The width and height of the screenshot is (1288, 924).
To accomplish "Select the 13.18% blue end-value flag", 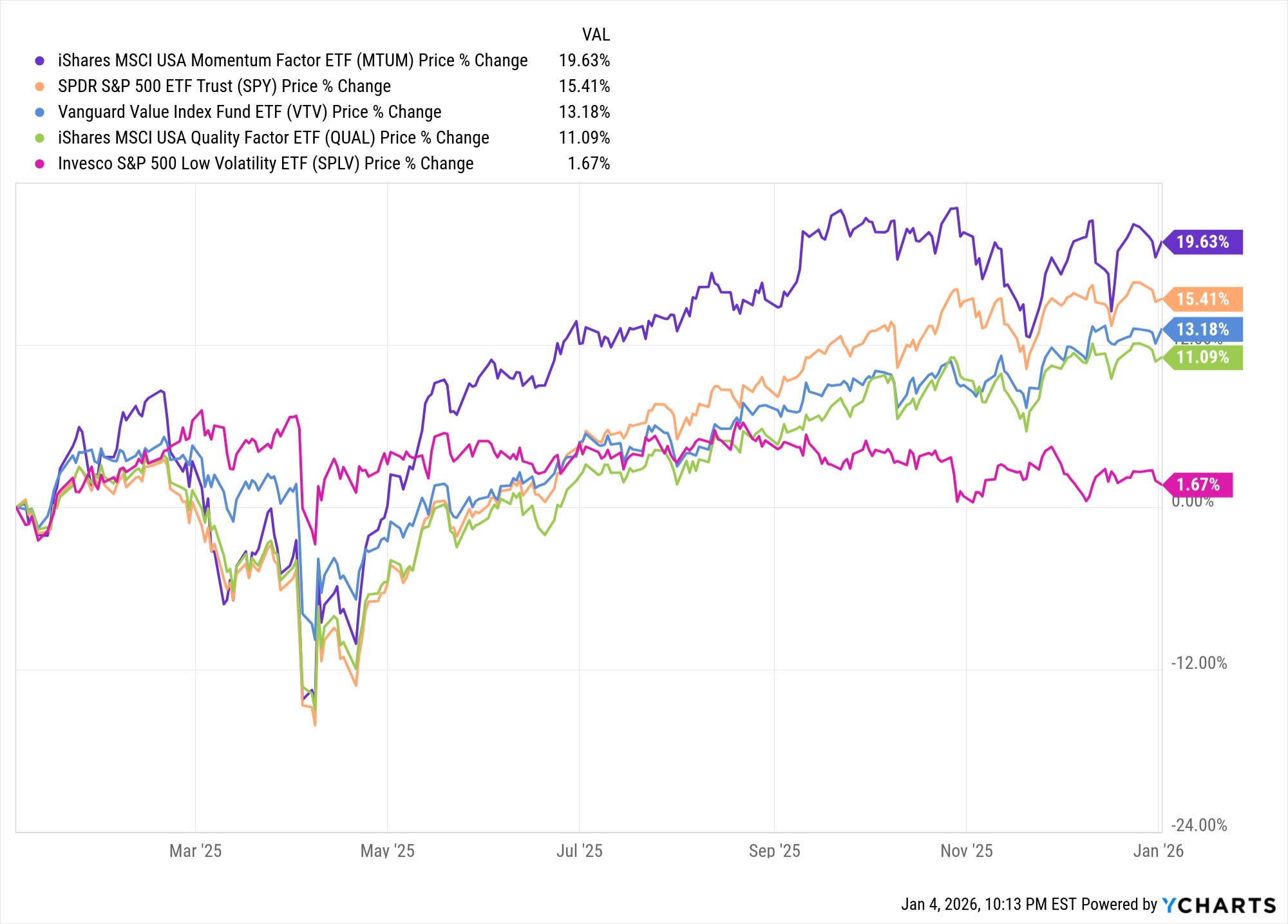I will 1202,329.
